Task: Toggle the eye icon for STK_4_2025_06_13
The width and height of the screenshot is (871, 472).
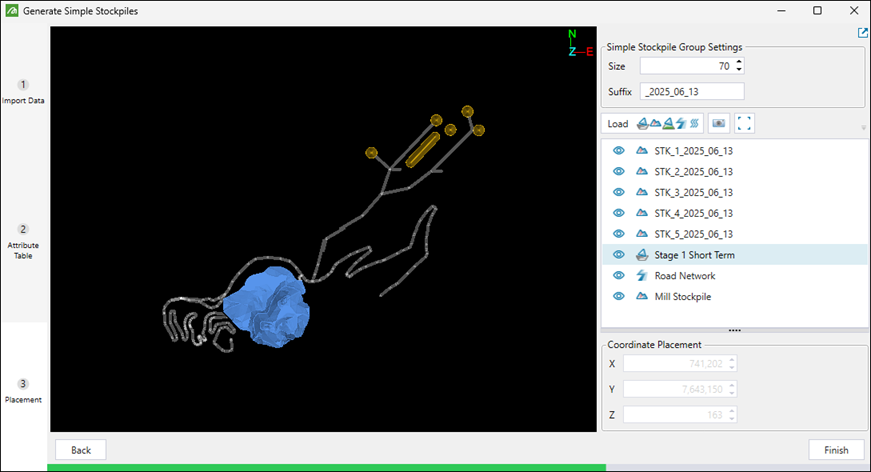Action: (619, 213)
